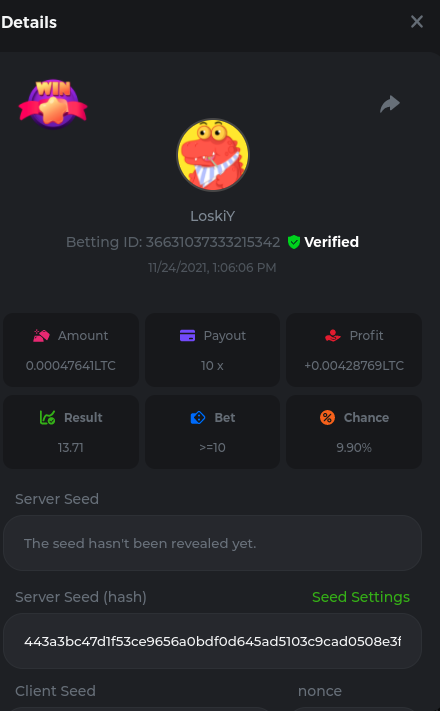Click the Amount icon
The height and width of the screenshot is (711, 440).
(41, 336)
